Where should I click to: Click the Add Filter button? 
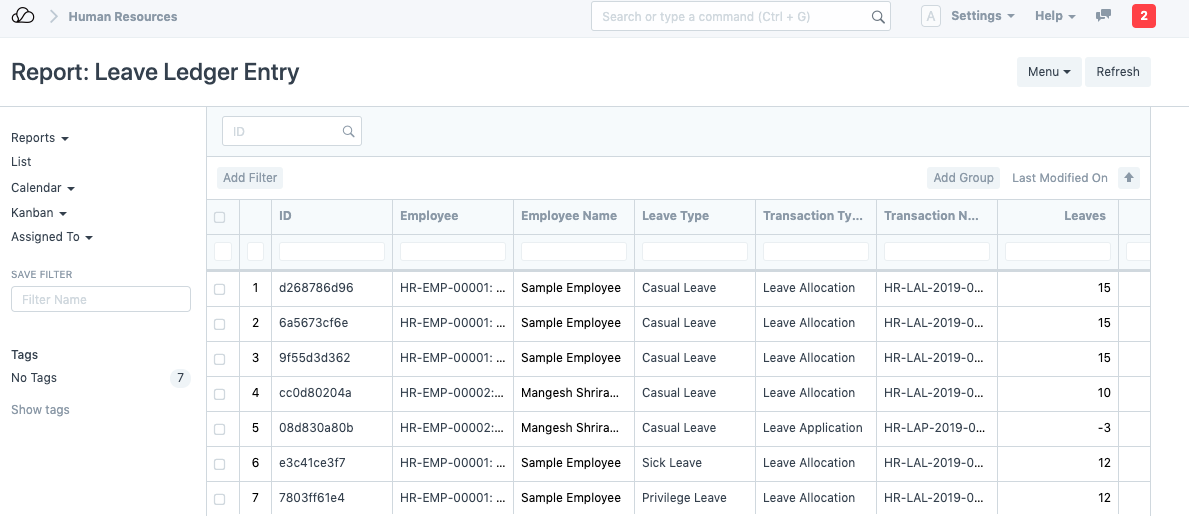(250, 178)
